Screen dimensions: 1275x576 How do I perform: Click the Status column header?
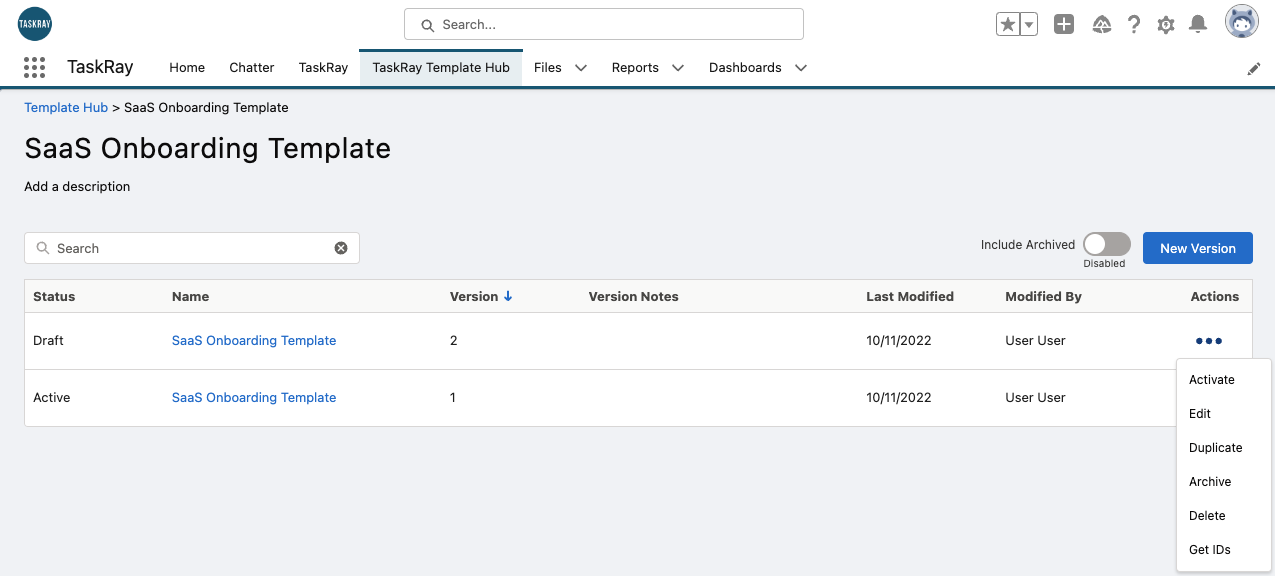[54, 296]
